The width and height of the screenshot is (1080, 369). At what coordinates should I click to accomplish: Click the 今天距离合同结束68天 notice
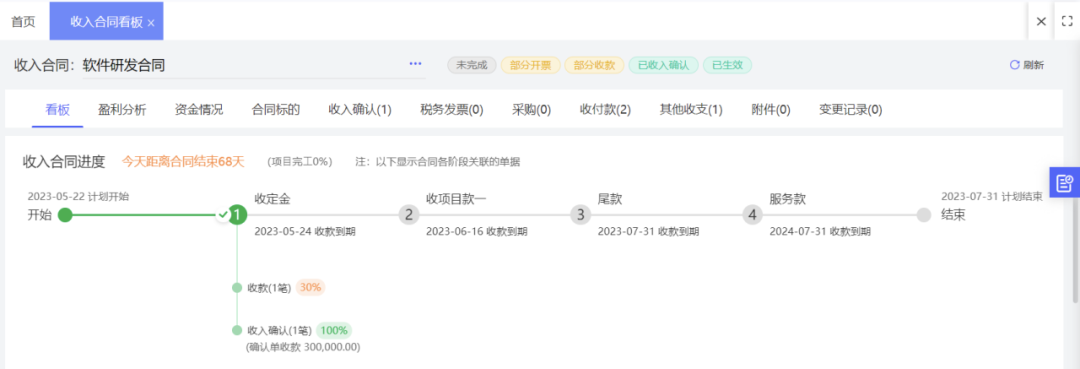183,162
